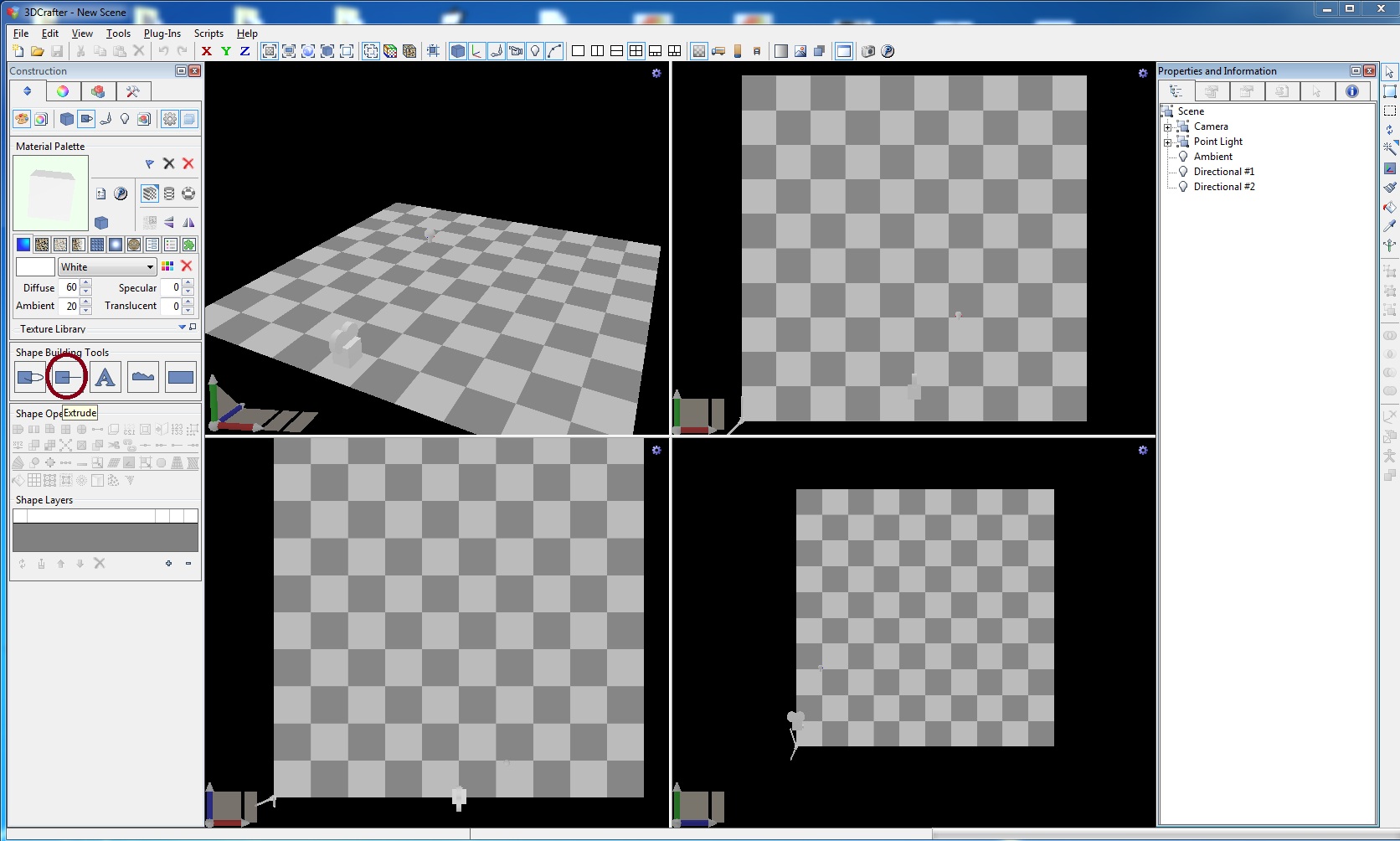Decrease the Translucent value with down arrow

(188, 311)
